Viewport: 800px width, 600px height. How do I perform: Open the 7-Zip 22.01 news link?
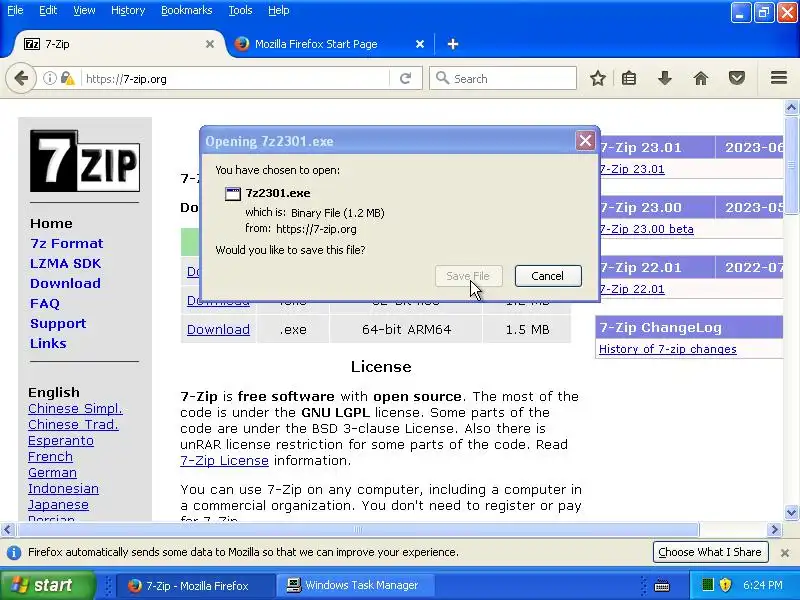[632, 289]
